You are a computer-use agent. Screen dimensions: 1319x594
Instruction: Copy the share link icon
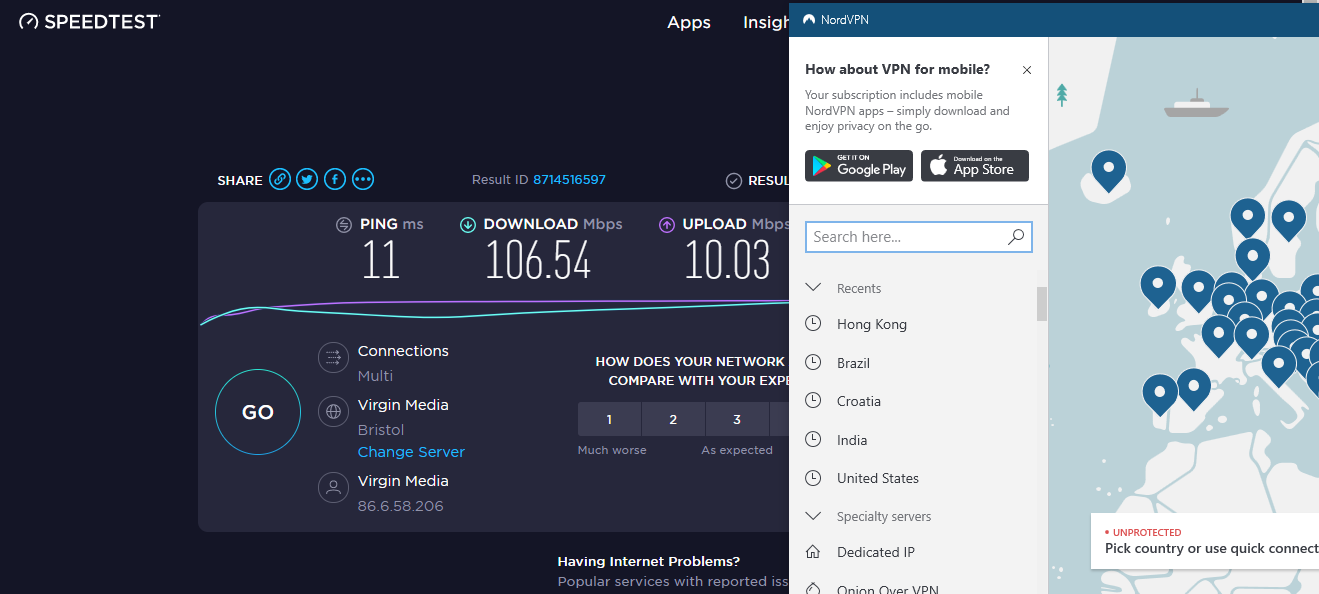[280, 180]
